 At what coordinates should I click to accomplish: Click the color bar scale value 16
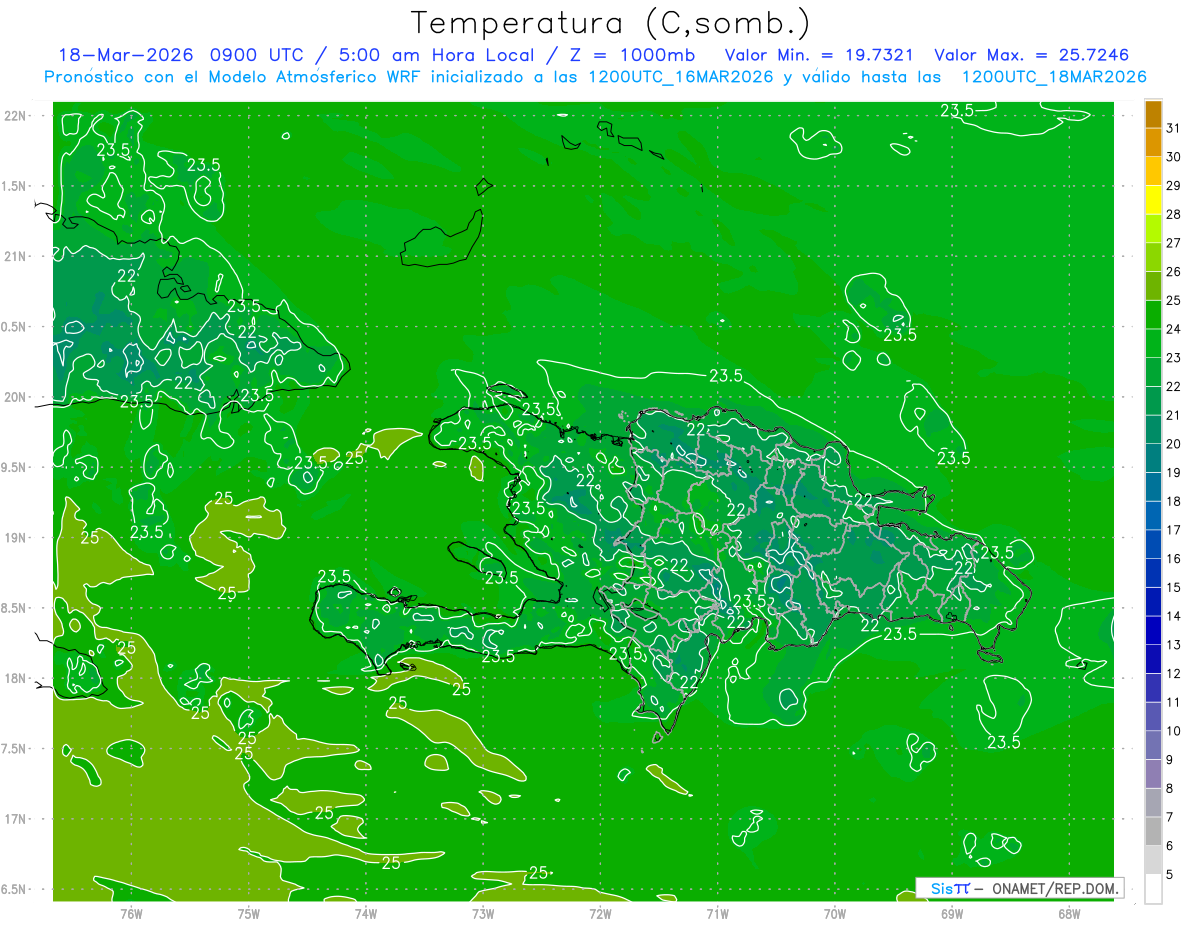click(1174, 559)
